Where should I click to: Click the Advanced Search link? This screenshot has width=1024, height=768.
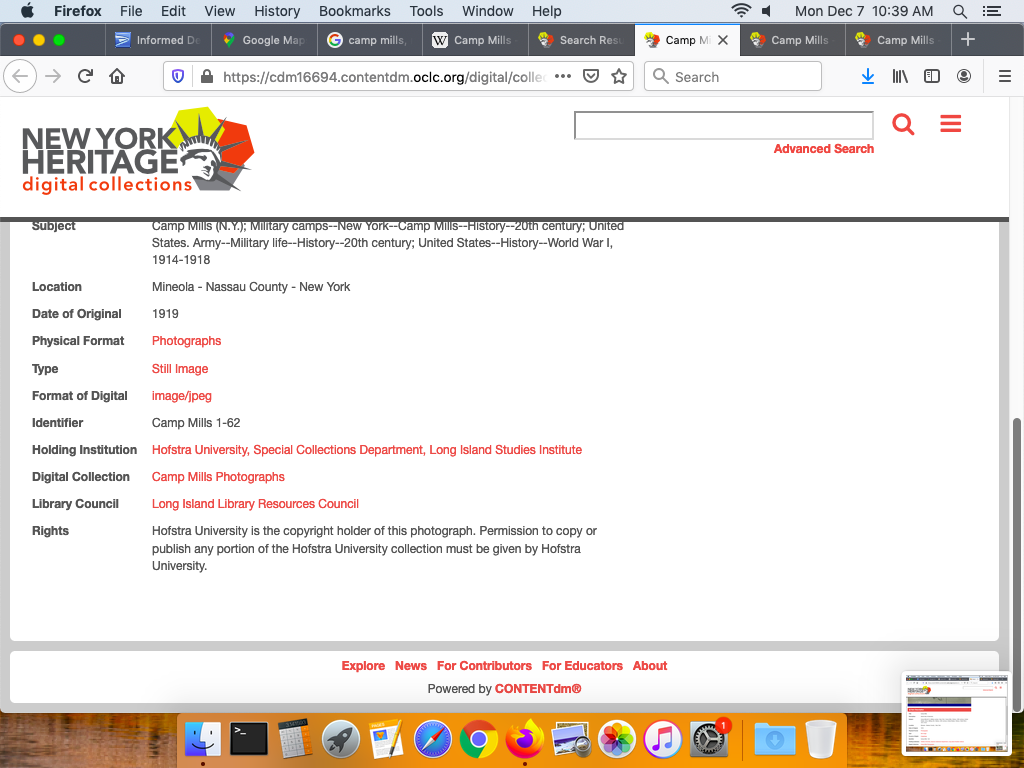click(x=823, y=149)
